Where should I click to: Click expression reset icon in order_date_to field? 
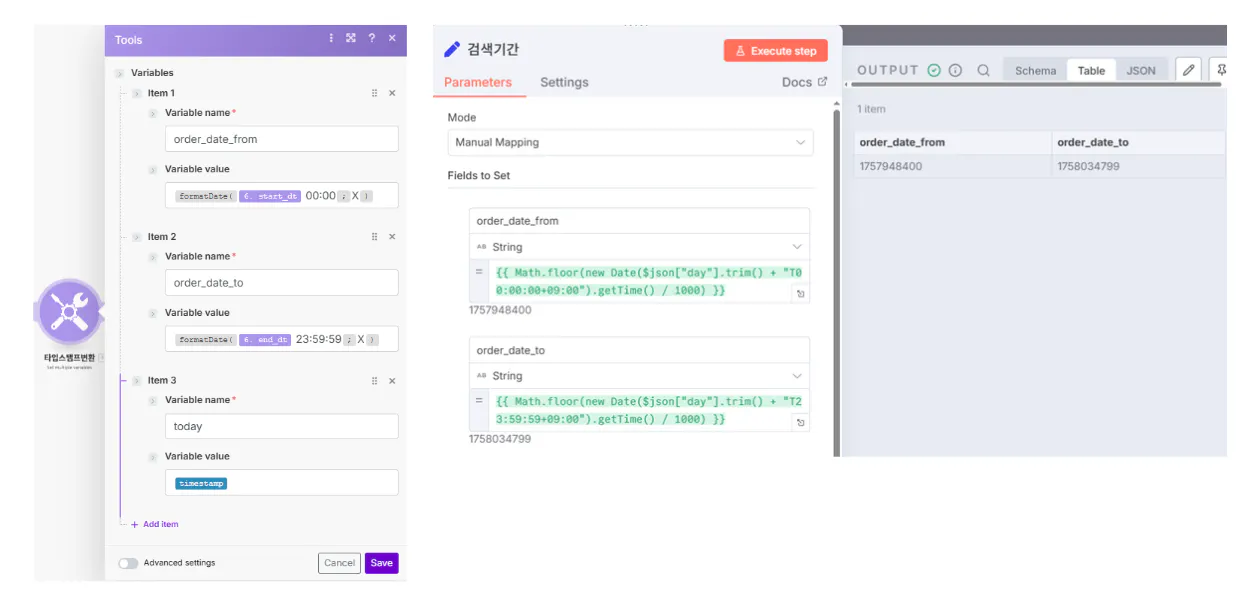800,423
